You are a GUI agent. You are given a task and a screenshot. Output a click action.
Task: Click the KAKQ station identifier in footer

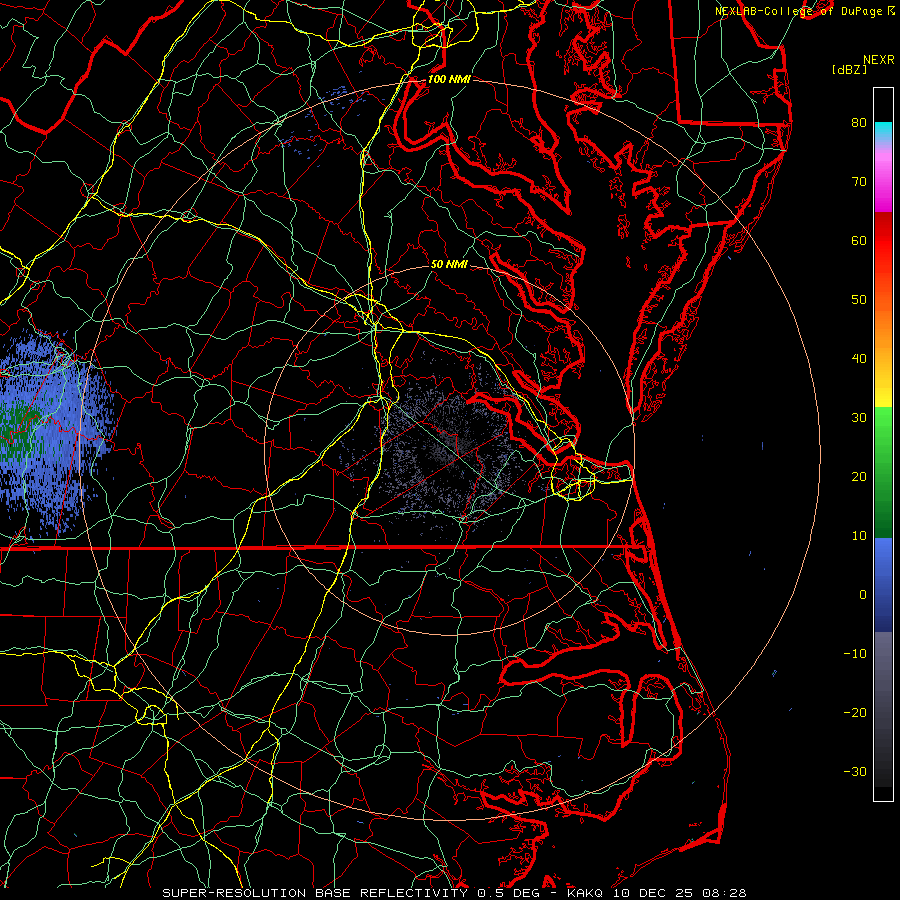click(587, 893)
